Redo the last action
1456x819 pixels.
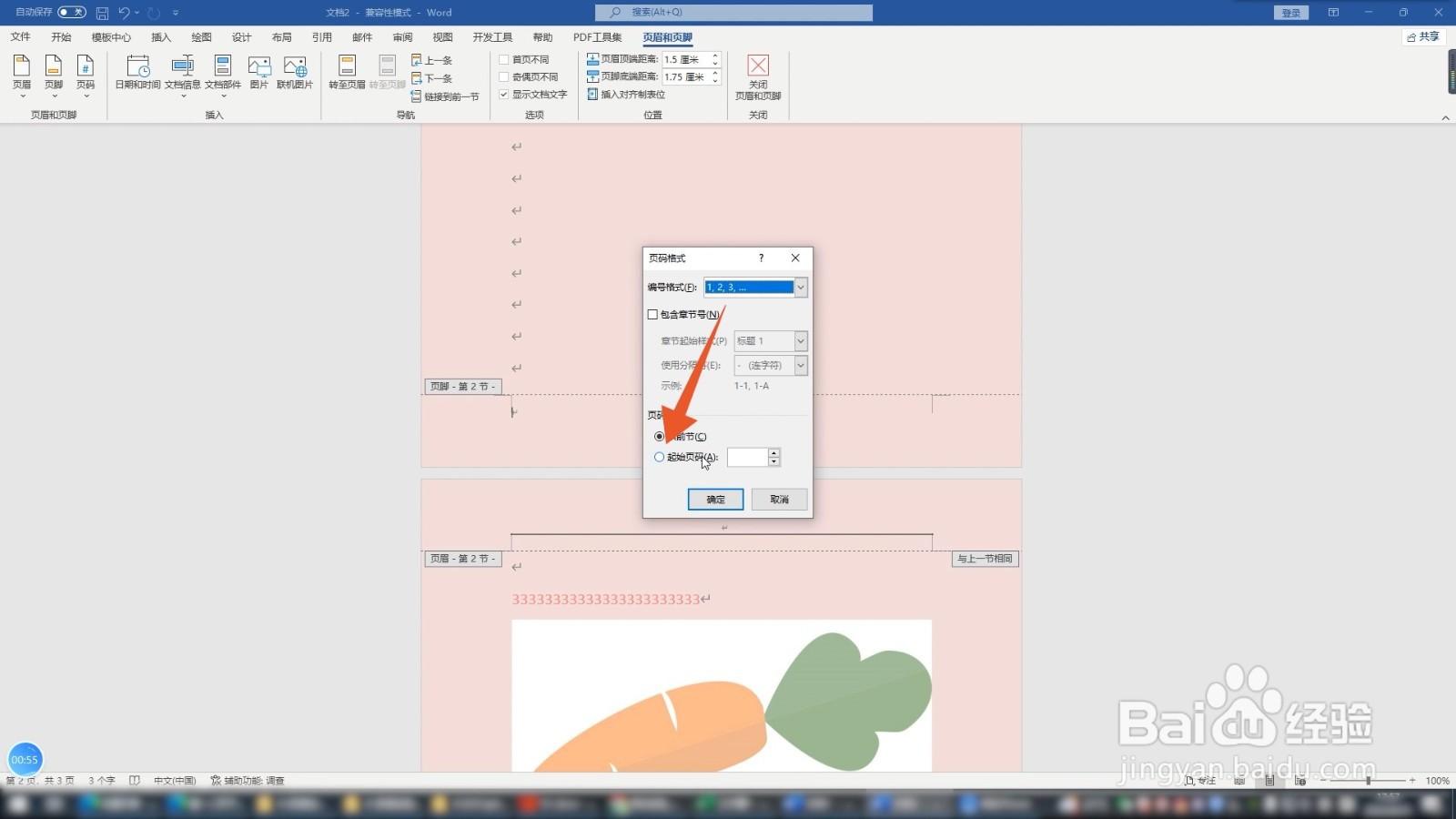click(154, 13)
